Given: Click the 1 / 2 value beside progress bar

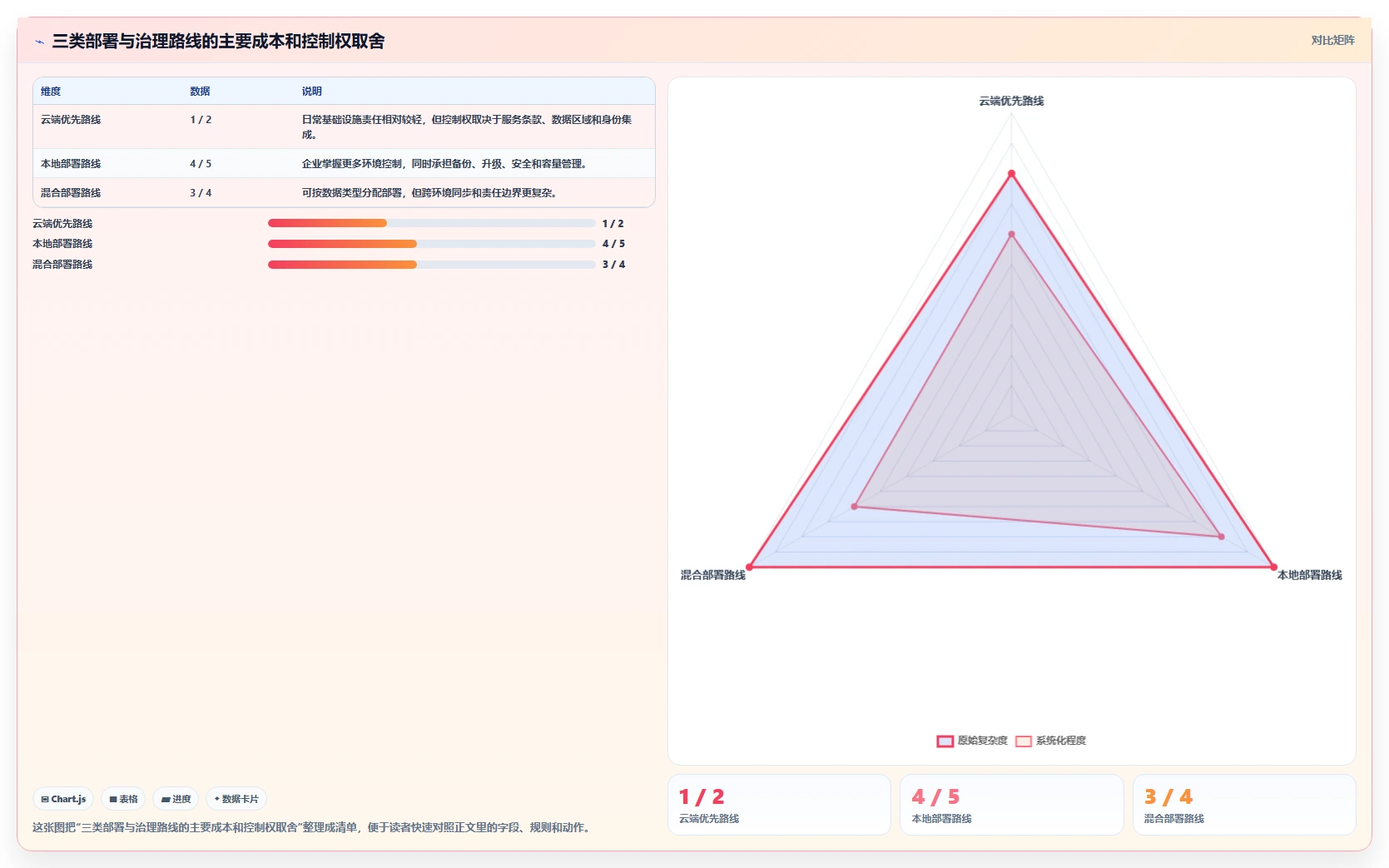Looking at the screenshot, I should point(613,224).
